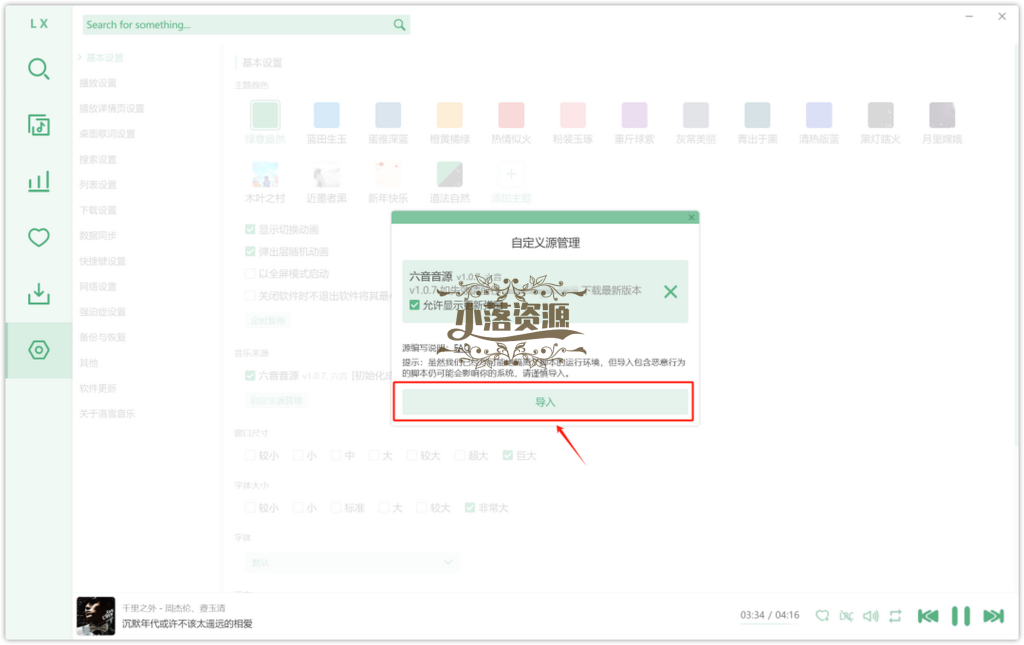Pick the 黑灯瞎火 dark theme swatch

(x=880, y=115)
